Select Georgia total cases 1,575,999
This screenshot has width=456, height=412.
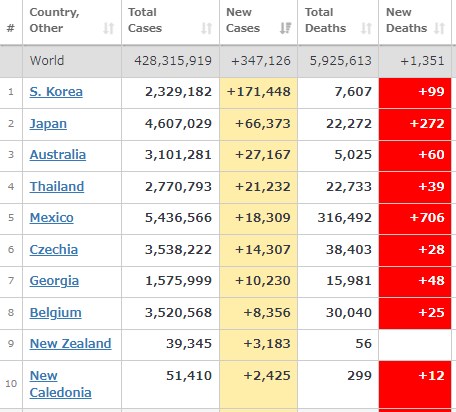coord(178,281)
